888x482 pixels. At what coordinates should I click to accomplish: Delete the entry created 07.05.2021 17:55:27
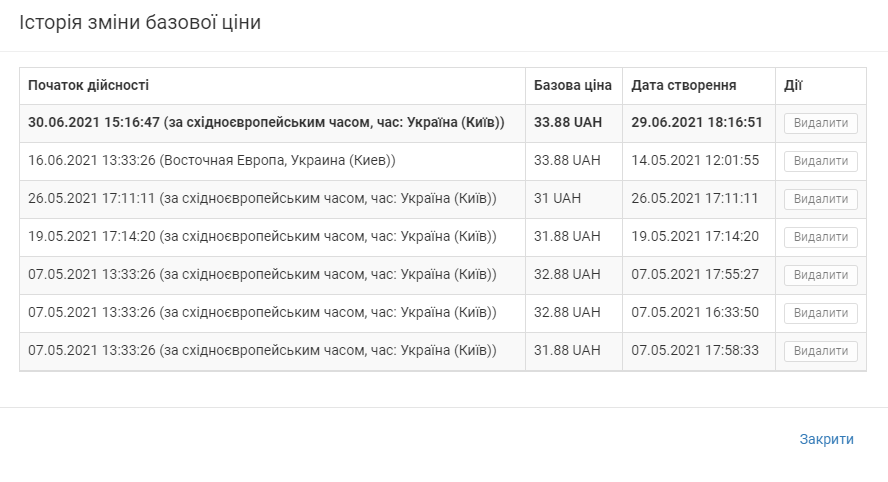coord(820,275)
